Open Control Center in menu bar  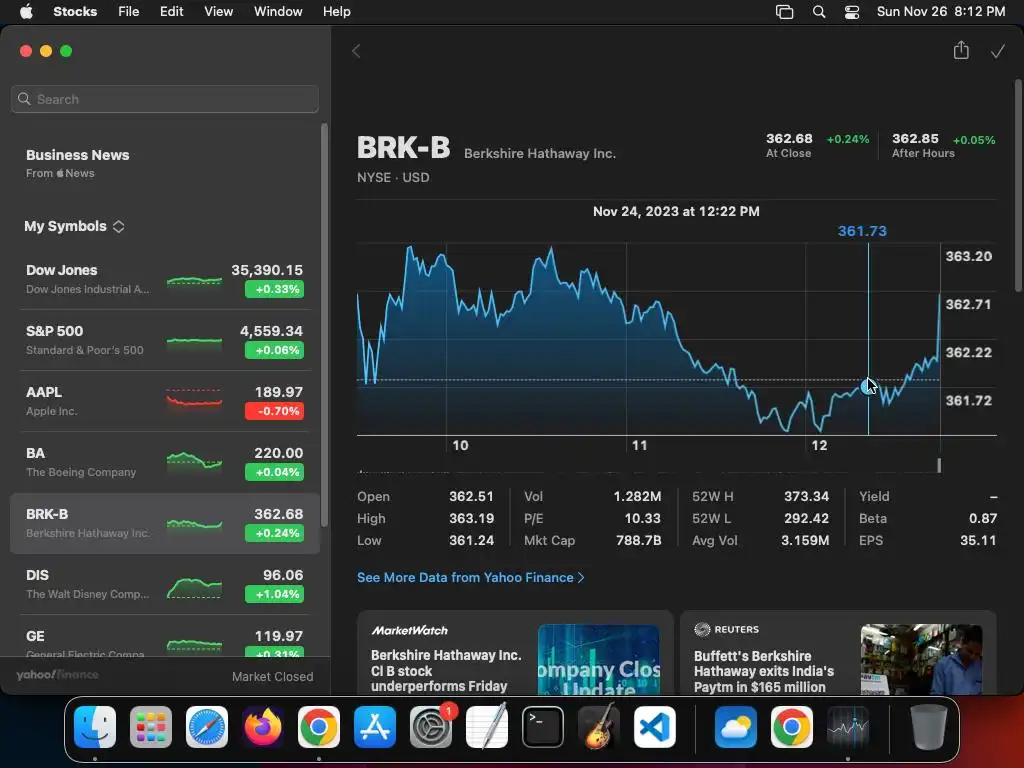pyautogui.click(x=852, y=12)
